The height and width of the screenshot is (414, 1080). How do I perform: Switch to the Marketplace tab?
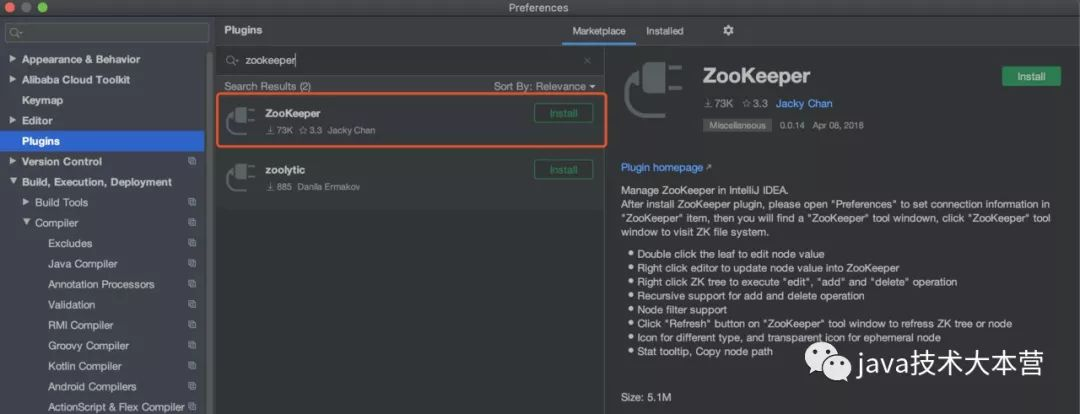598,31
